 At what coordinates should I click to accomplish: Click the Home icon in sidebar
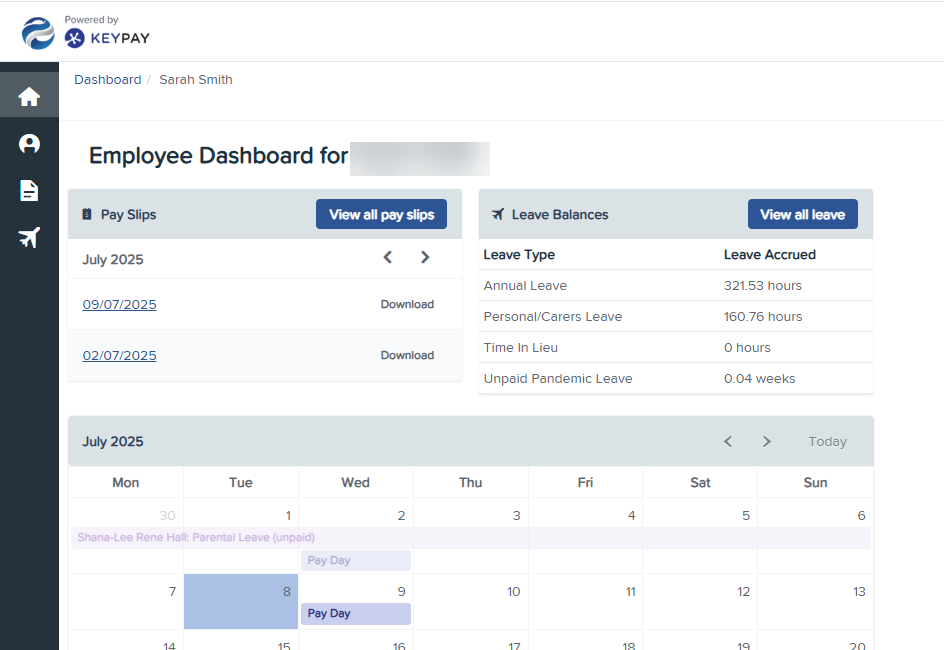(29, 96)
